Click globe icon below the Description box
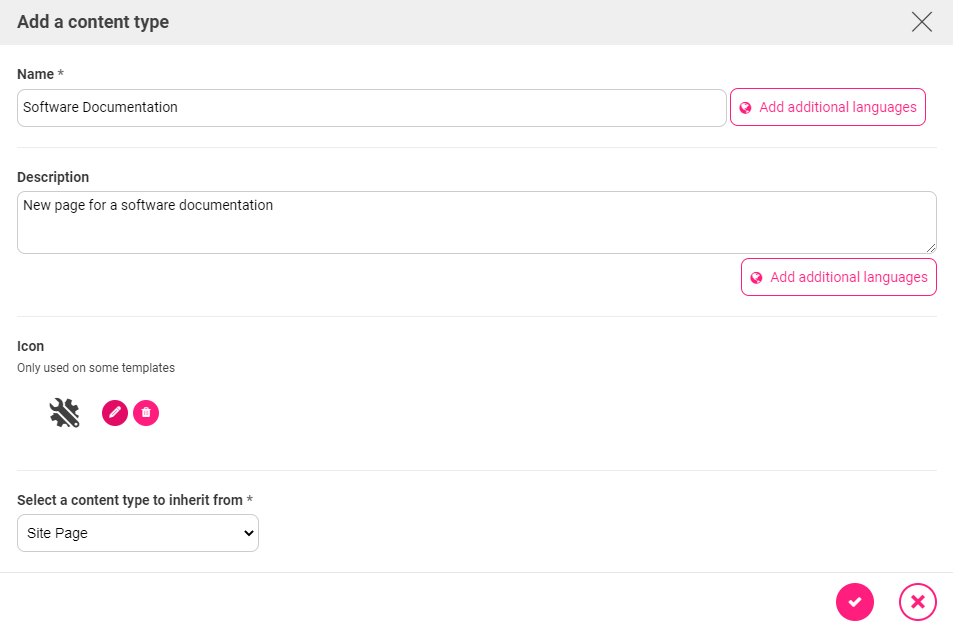This screenshot has height=635, width=953. [756, 278]
